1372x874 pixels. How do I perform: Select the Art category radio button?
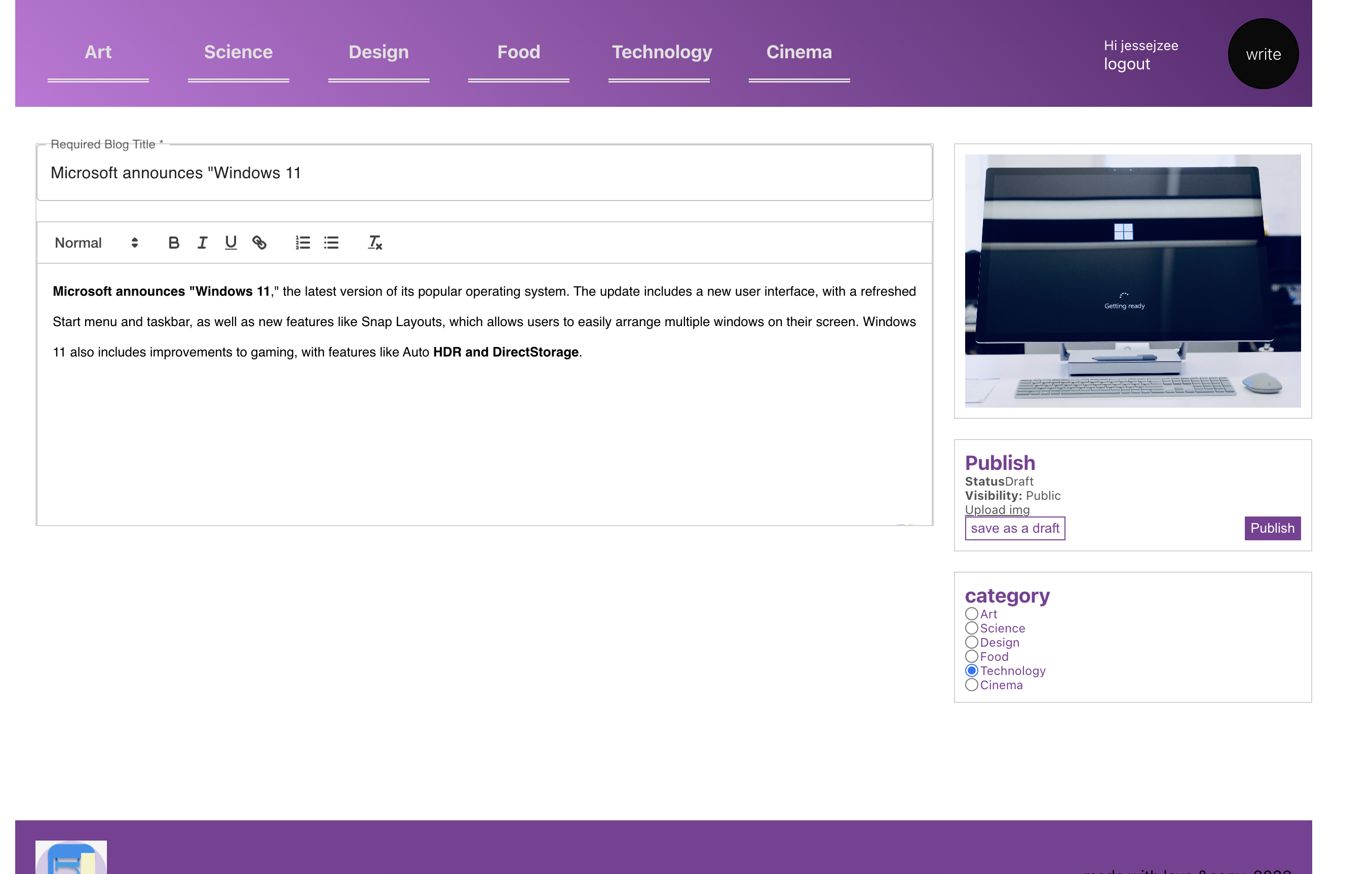point(971,614)
